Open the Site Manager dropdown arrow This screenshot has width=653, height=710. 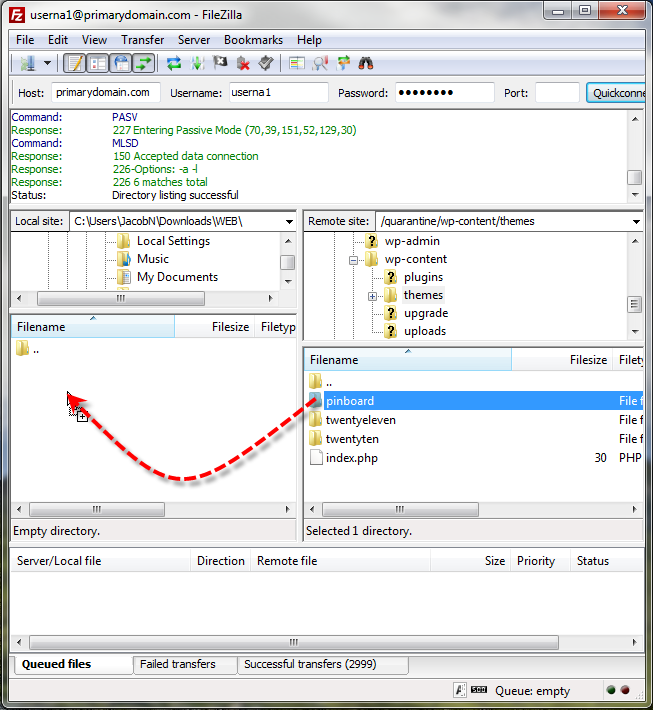click(47, 63)
